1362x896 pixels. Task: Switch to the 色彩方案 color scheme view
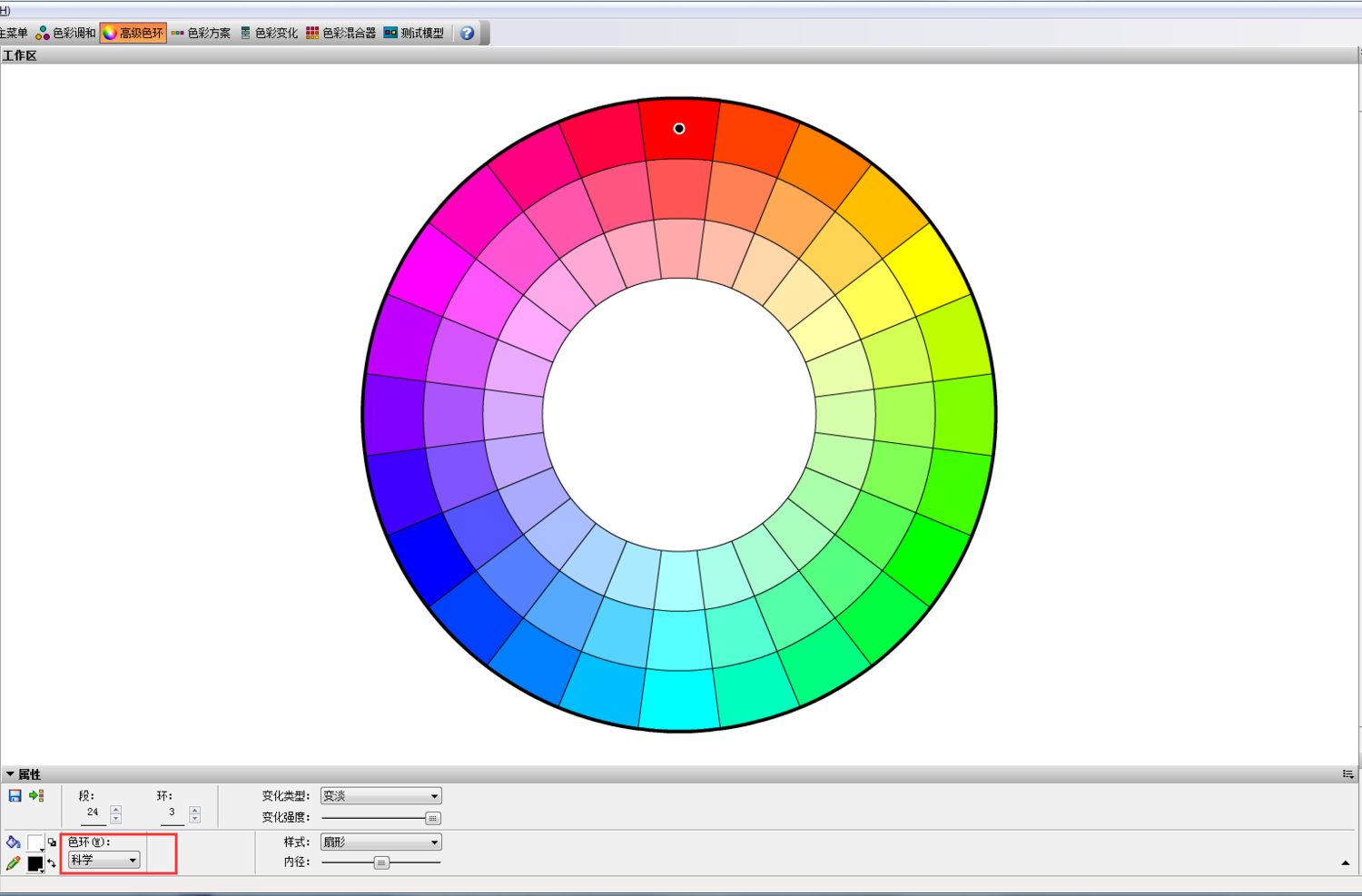click(201, 34)
